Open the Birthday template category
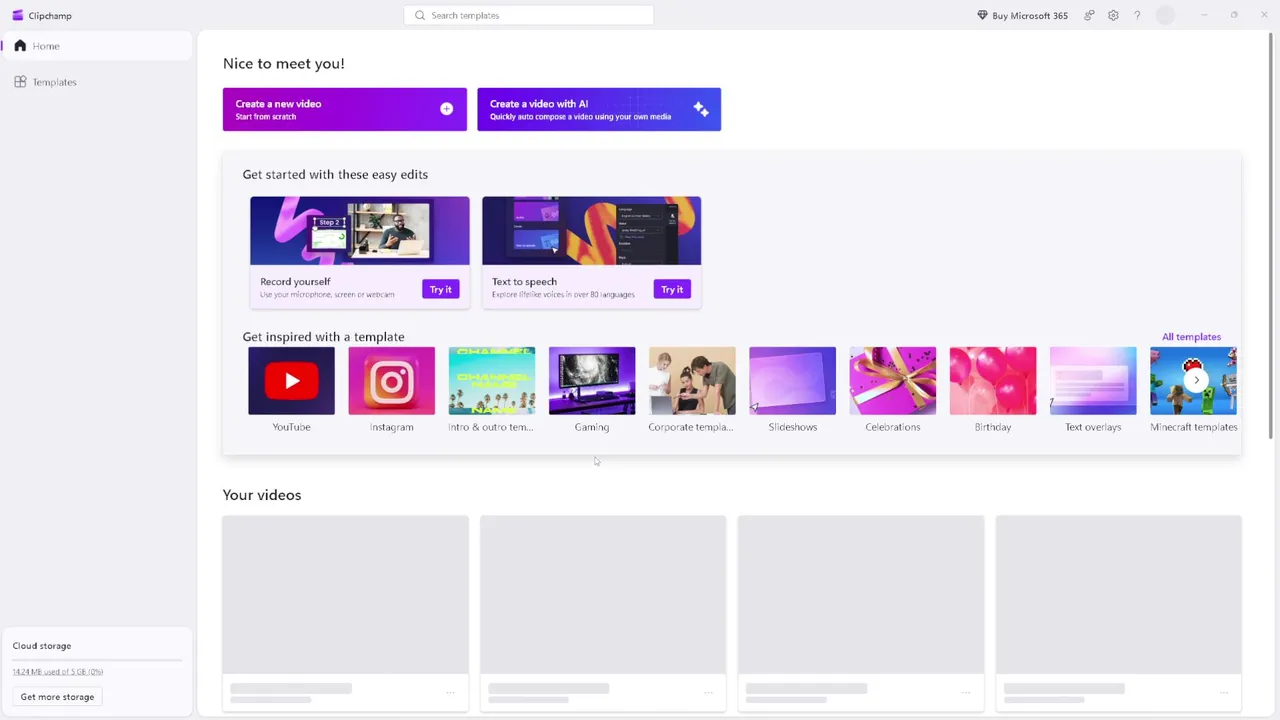The width and height of the screenshot is (1280, 720). (x=993, y=390)
